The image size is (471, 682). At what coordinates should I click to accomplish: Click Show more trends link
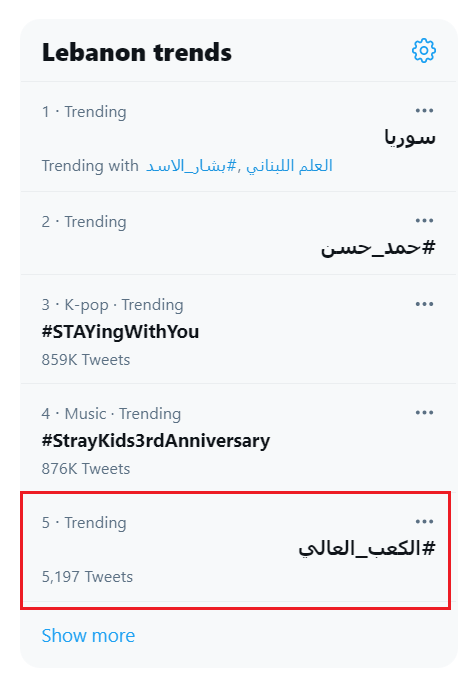[88, 635]
